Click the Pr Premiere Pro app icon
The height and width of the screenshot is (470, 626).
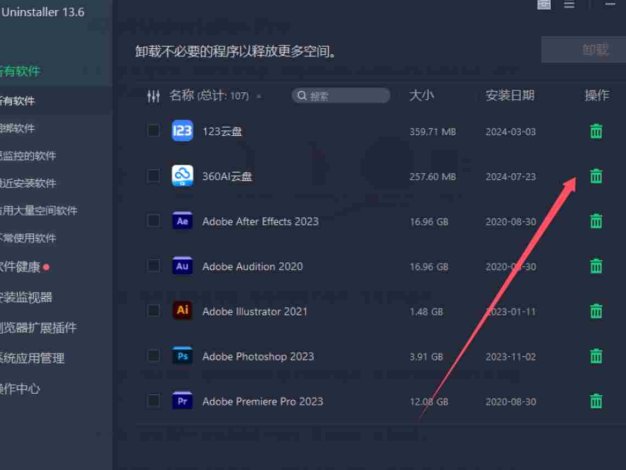coord(182,401)
